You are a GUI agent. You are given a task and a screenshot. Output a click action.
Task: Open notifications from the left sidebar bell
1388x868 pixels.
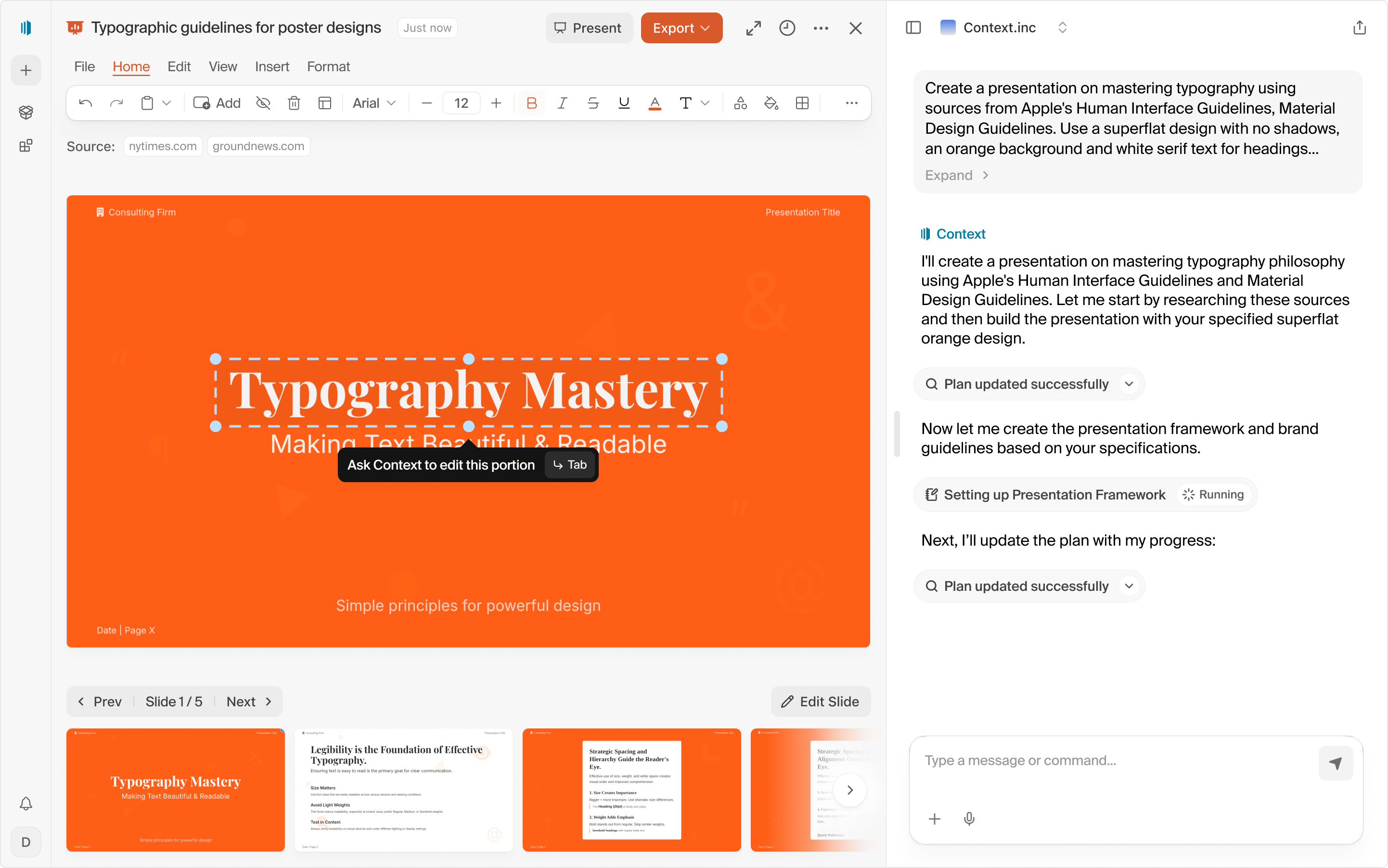pos(26,804)
